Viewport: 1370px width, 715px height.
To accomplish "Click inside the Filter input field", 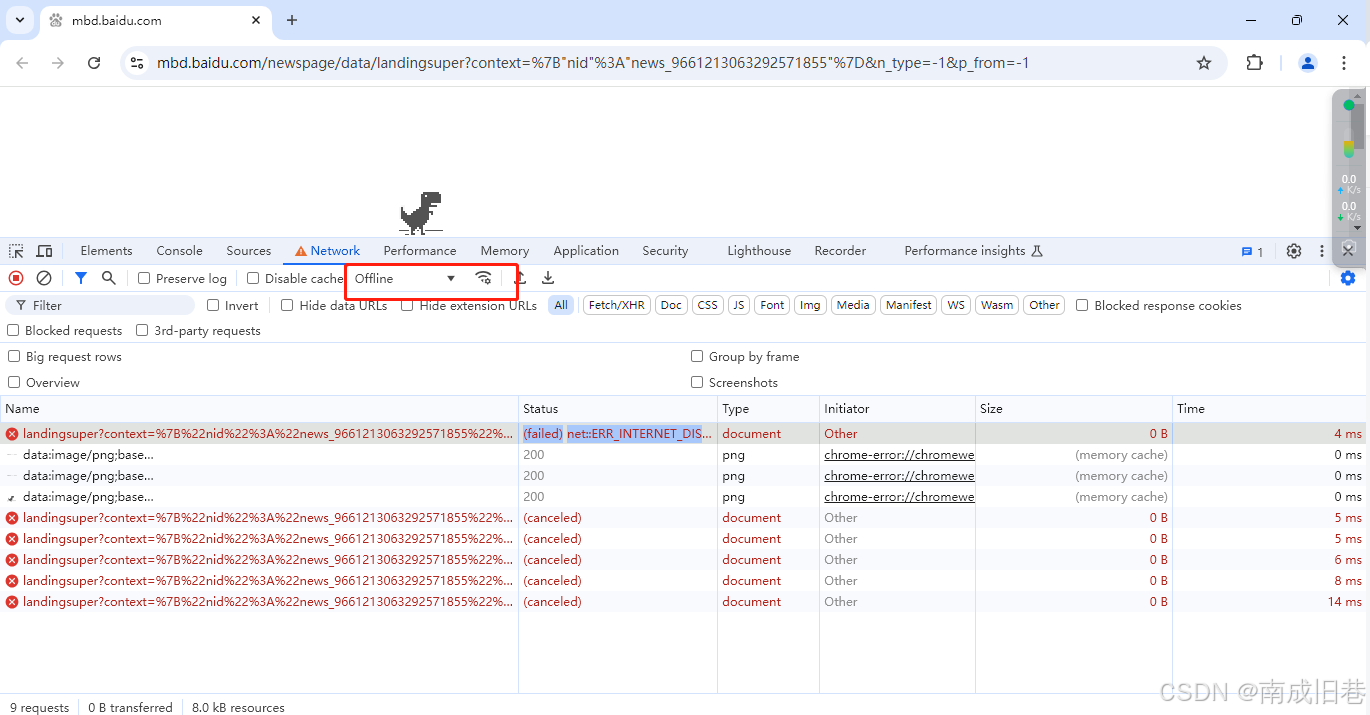I will click(x=100, y=304).
